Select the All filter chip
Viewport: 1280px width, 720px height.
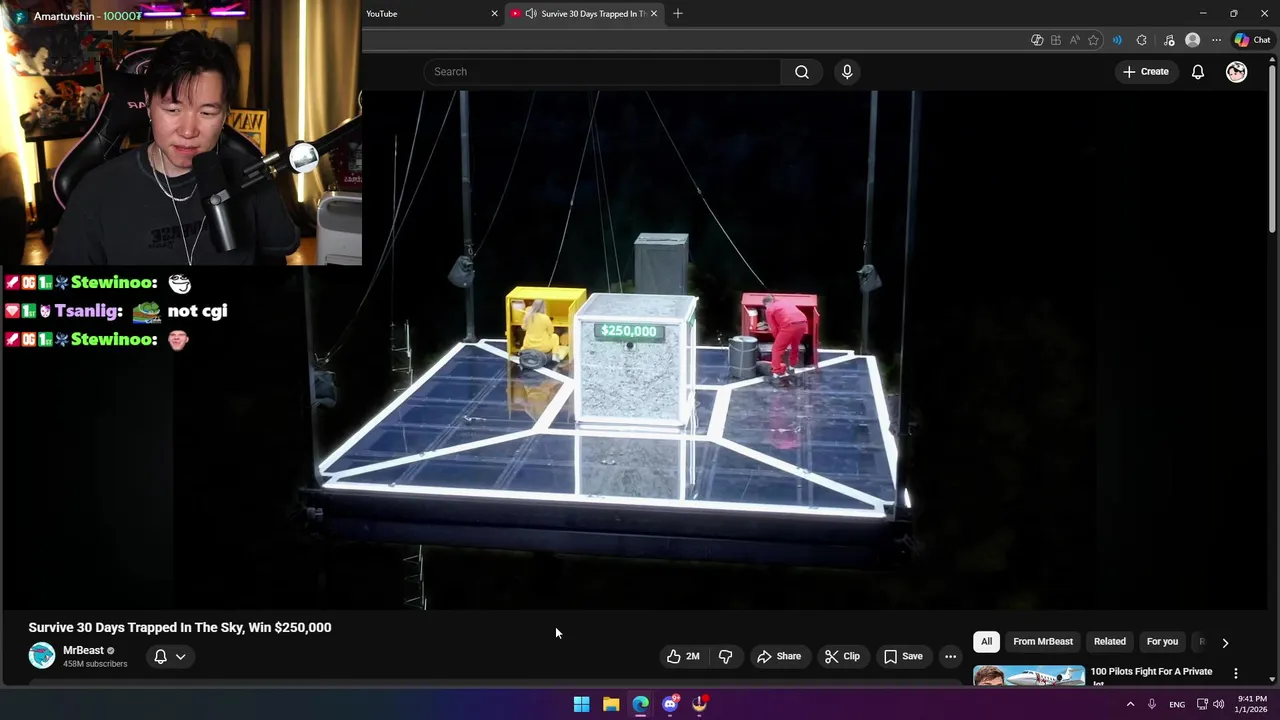(x=986, y=642)
